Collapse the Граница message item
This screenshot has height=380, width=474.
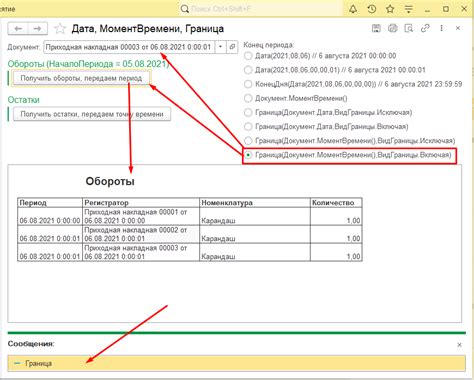pos(18,363)
